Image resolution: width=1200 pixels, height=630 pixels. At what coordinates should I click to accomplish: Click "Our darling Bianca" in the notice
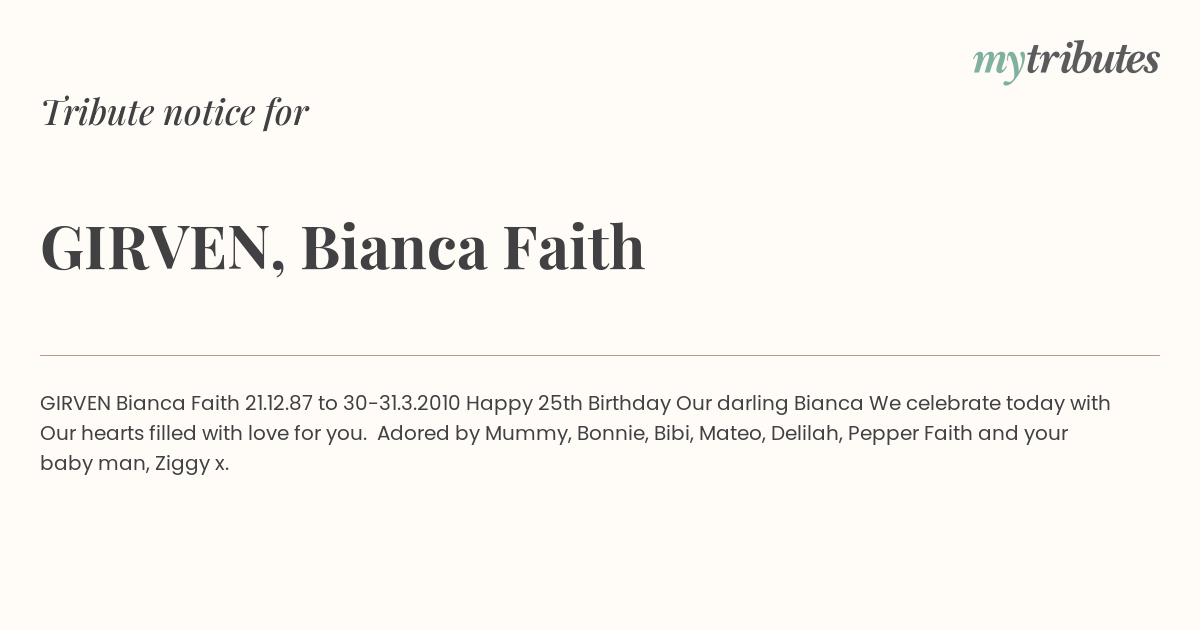click(769, 404)
